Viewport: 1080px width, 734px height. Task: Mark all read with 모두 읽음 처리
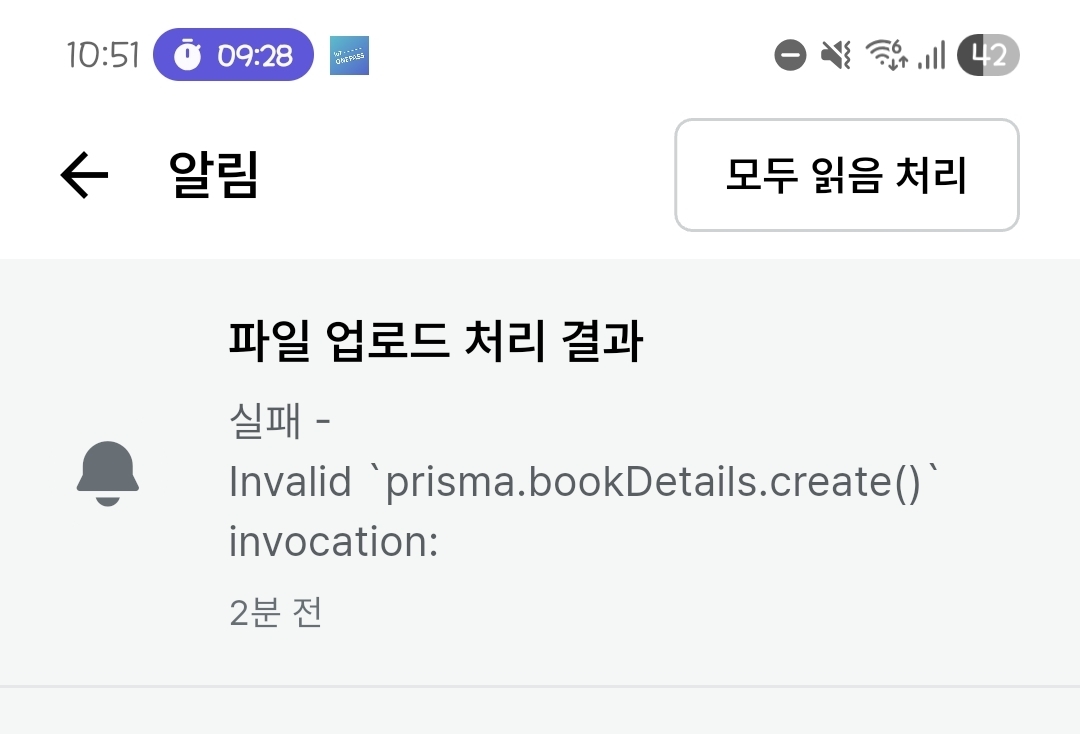pos(847,175)
